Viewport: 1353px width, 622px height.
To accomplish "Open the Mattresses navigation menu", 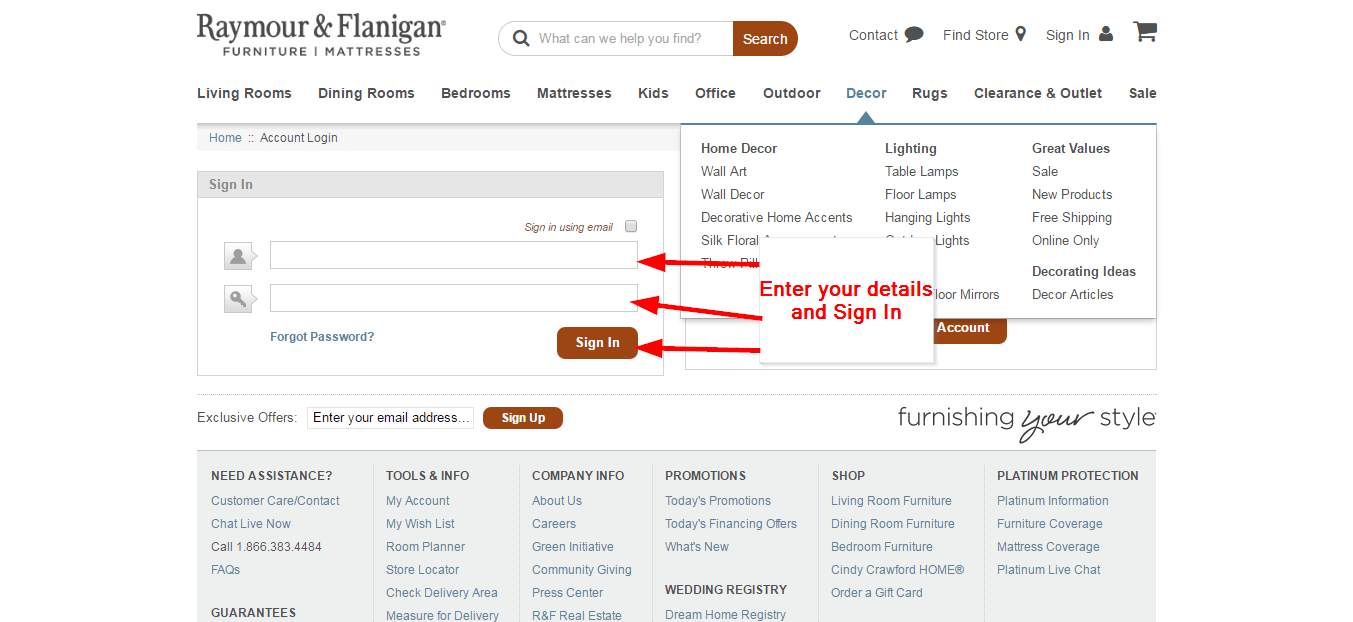I will (573, 92).
